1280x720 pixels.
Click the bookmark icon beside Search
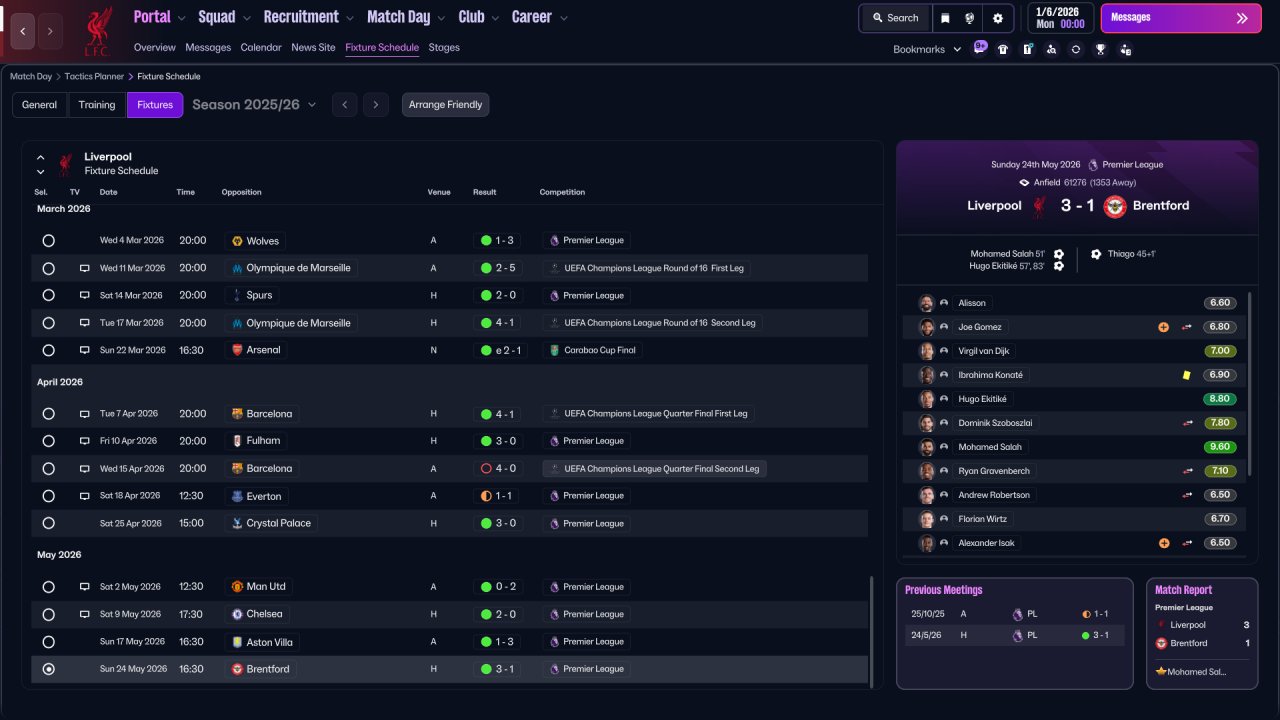pyautogui.click(x=946, y=18)
